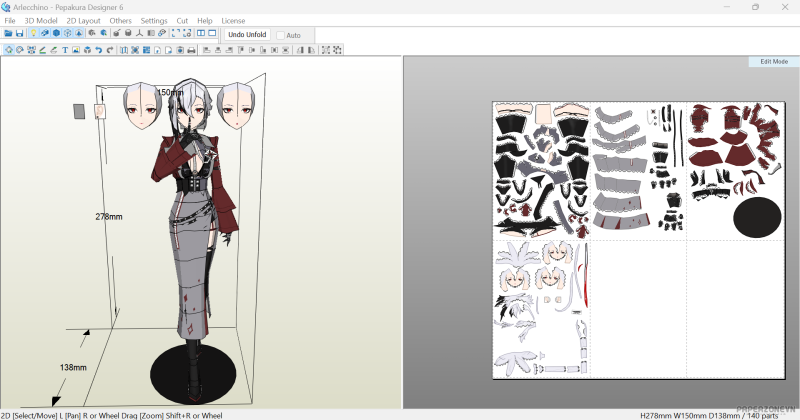Image resolution: width=800 pixels, height=420 pixels.
Task: Select the Select/Move tool icon
Action: (x=9, y=50)
